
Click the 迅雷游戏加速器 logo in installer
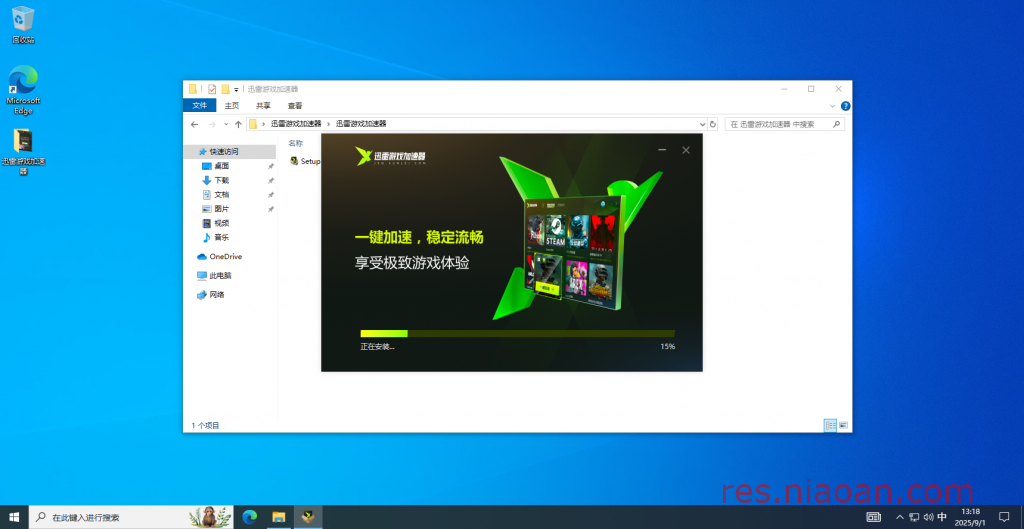click(391, 157)
